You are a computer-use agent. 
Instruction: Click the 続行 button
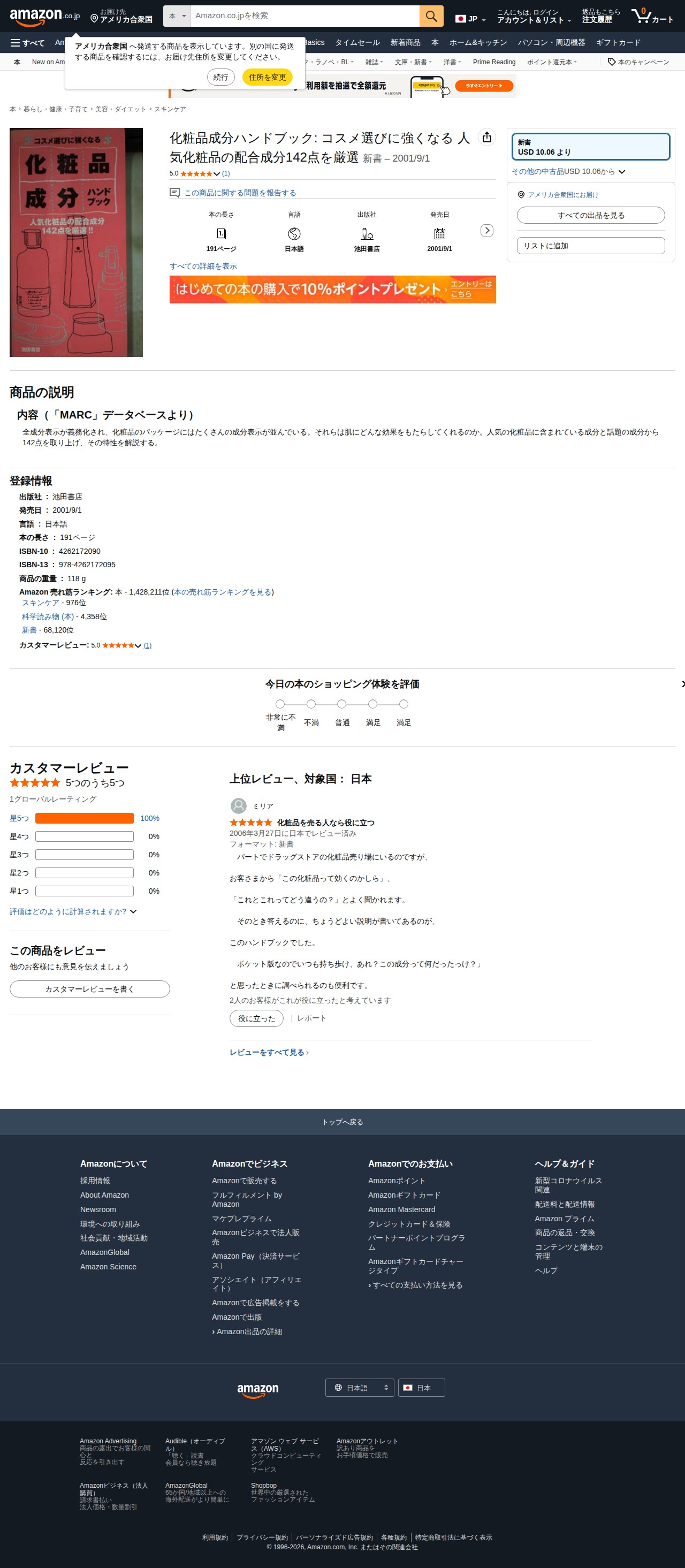[x=221, y=77]
